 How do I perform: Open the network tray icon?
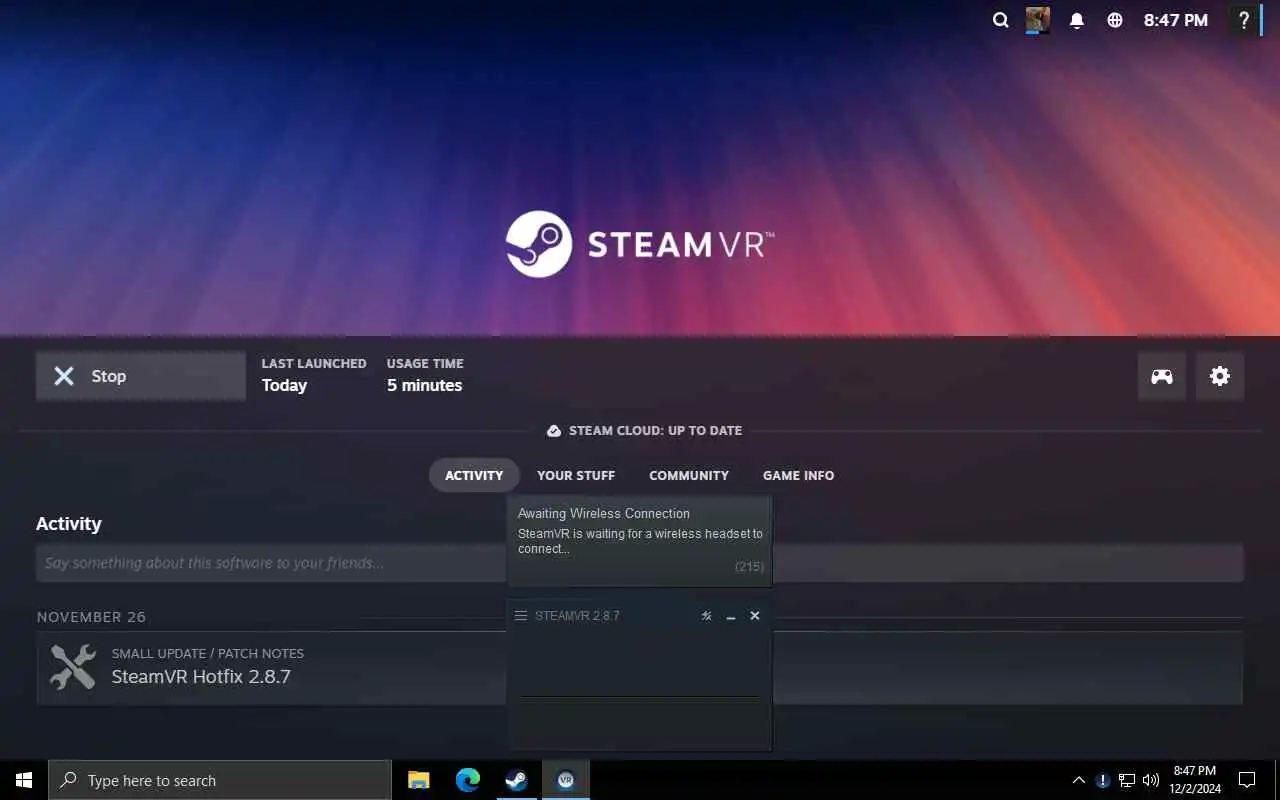click(1127, 780)
